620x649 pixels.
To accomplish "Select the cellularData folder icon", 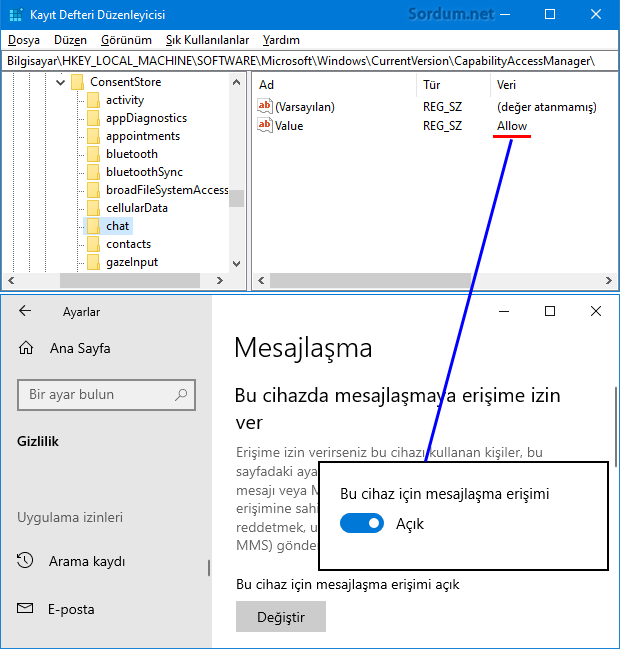I will pyautogui.click(x=93, y=208).
